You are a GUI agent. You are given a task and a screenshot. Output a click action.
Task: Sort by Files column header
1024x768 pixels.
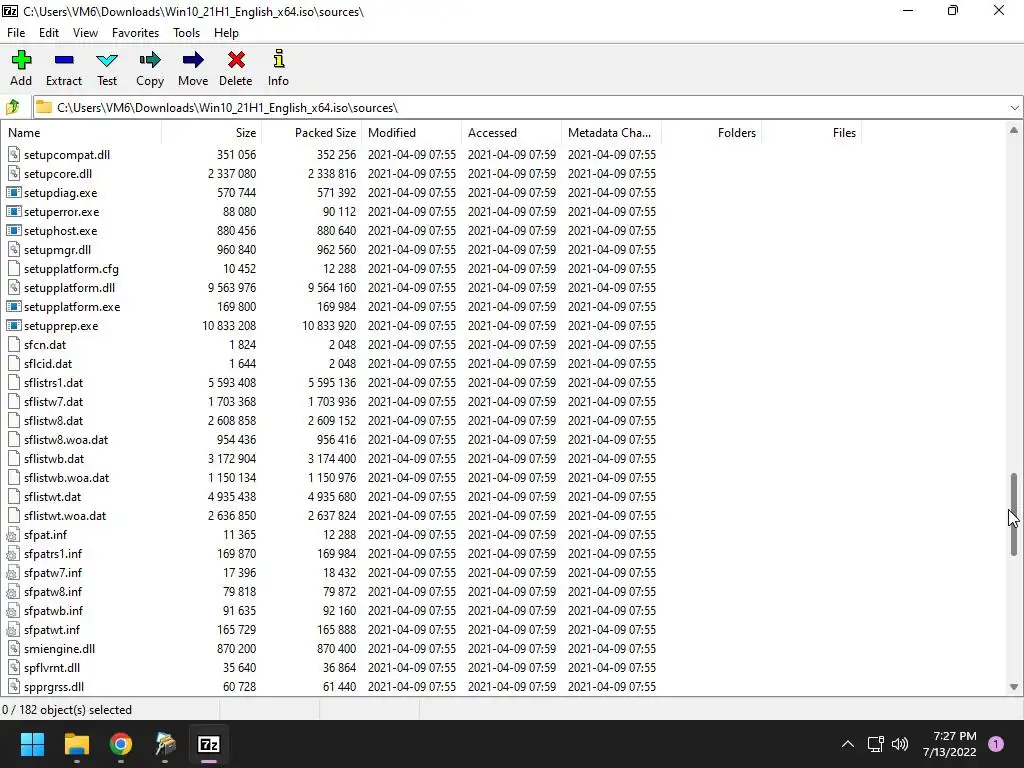coord(811,133)
